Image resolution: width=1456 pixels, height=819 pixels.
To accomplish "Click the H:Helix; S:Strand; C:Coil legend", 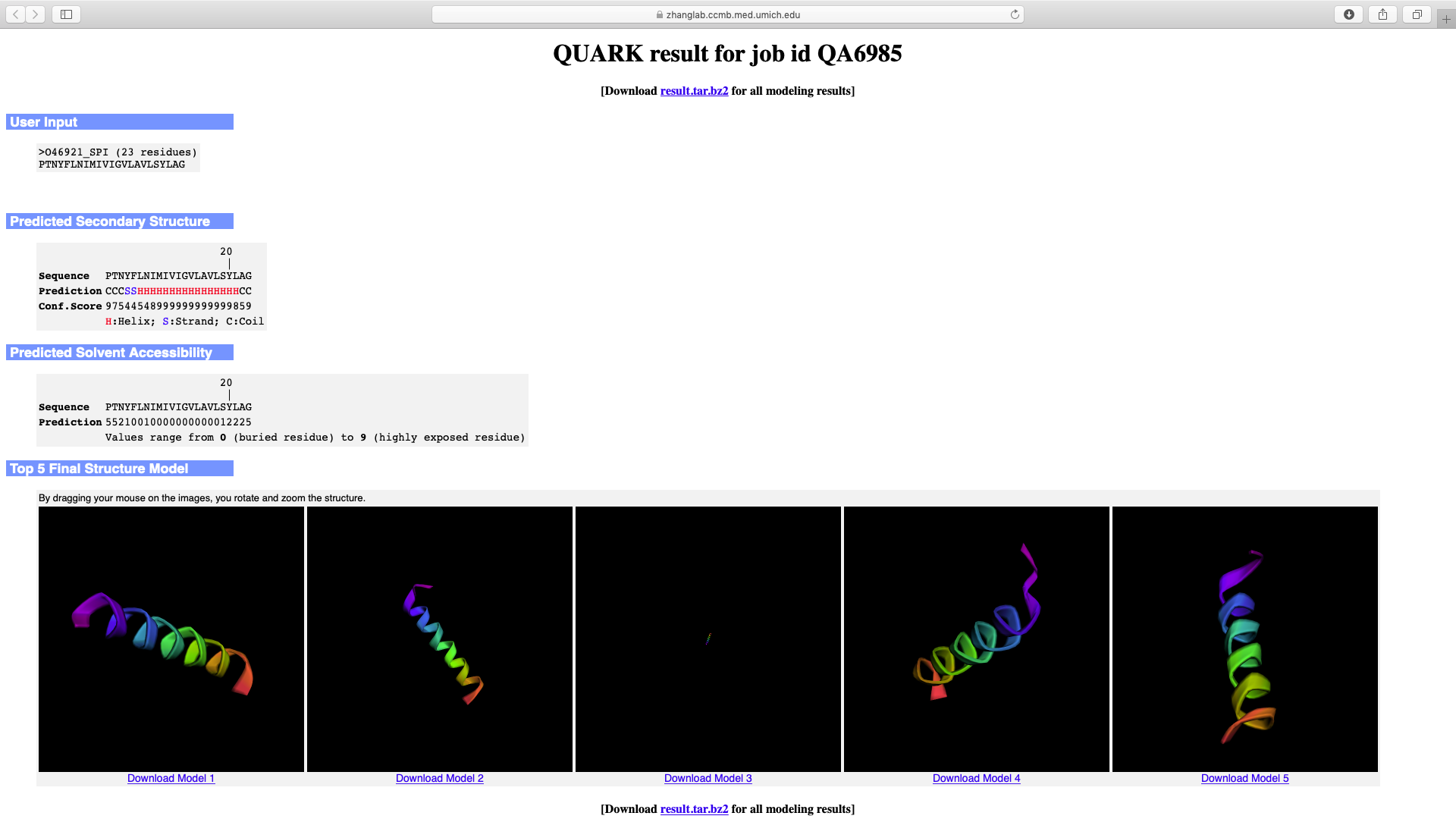I will pos(184,322).
